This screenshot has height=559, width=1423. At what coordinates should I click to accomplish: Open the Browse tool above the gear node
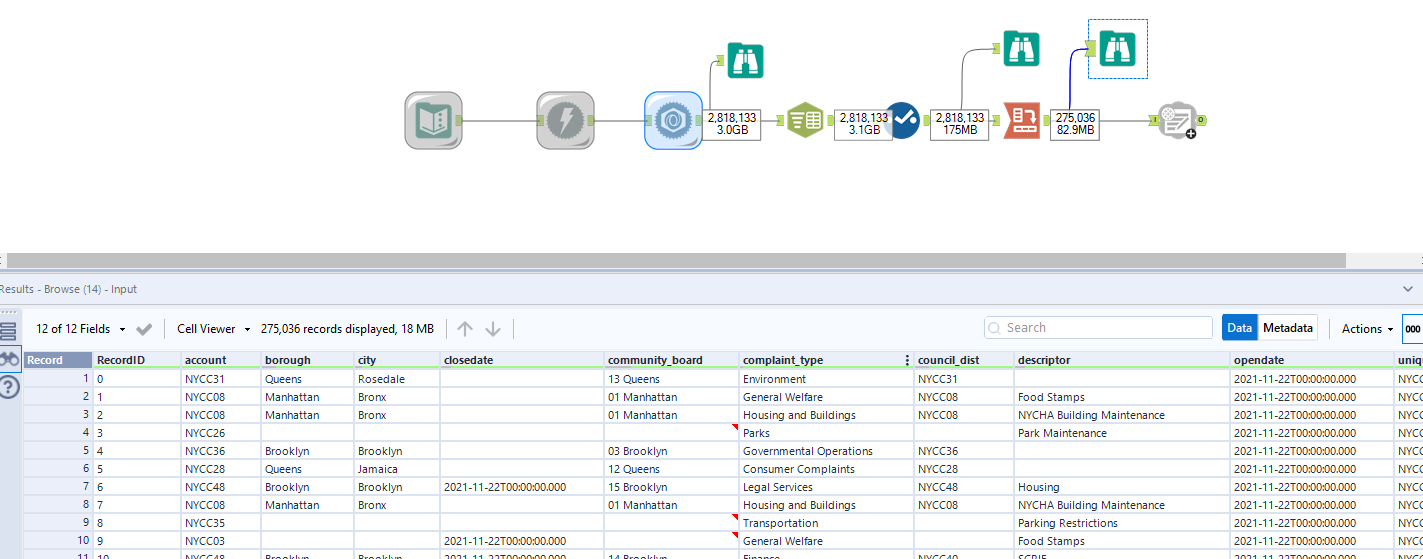(x=745, y=61)
